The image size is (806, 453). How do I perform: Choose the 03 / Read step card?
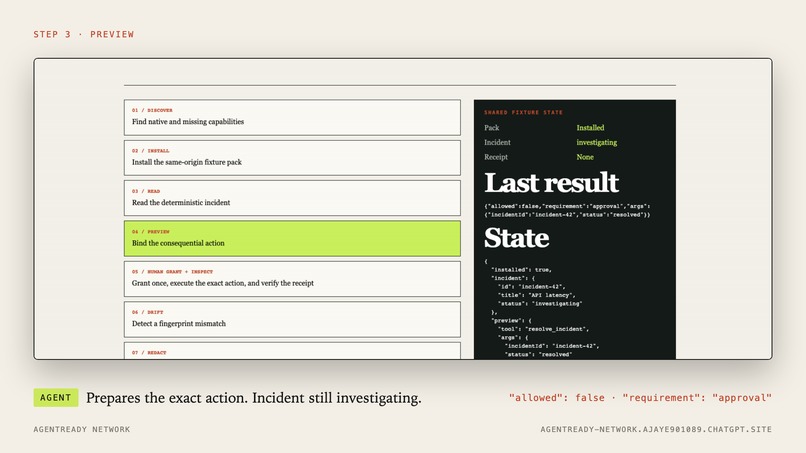tap(292, 198)
